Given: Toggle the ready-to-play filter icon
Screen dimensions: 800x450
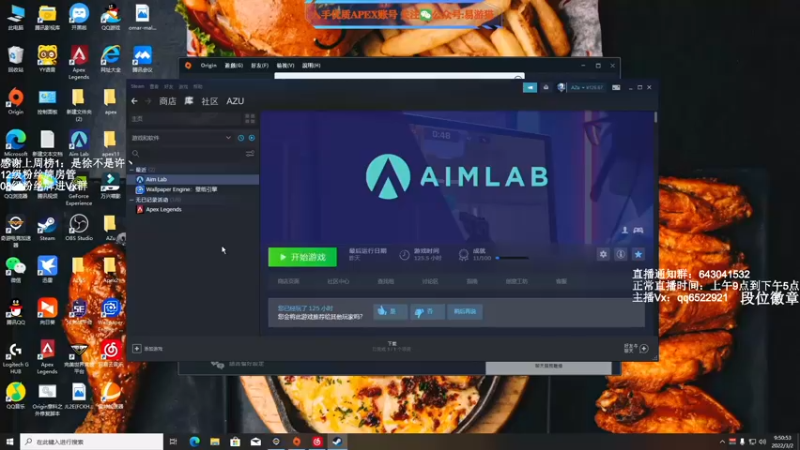Looking at the screenshot, I should click(252, 138).
